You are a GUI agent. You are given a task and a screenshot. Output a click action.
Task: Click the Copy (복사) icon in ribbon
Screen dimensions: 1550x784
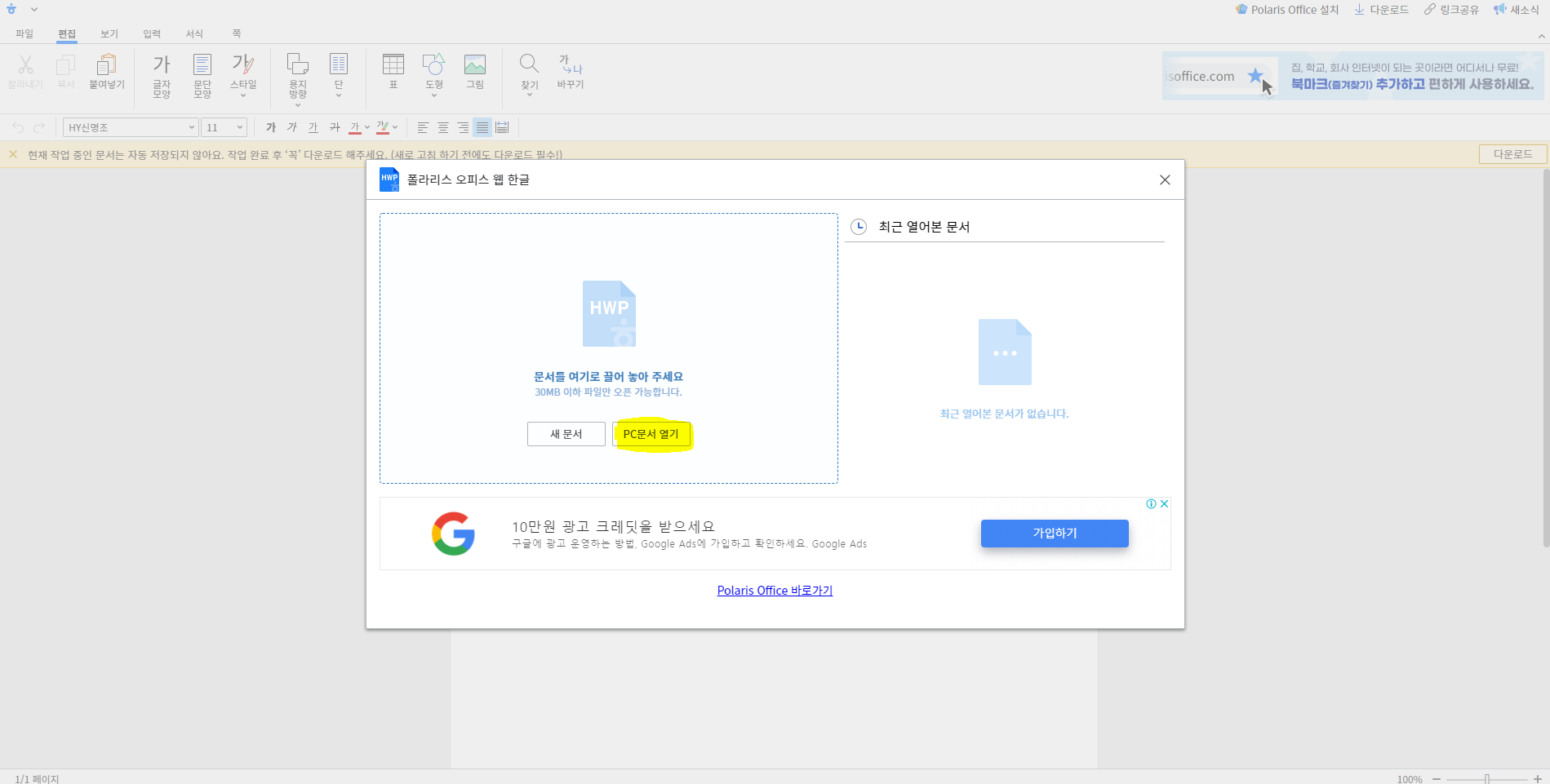pos(66,64)
